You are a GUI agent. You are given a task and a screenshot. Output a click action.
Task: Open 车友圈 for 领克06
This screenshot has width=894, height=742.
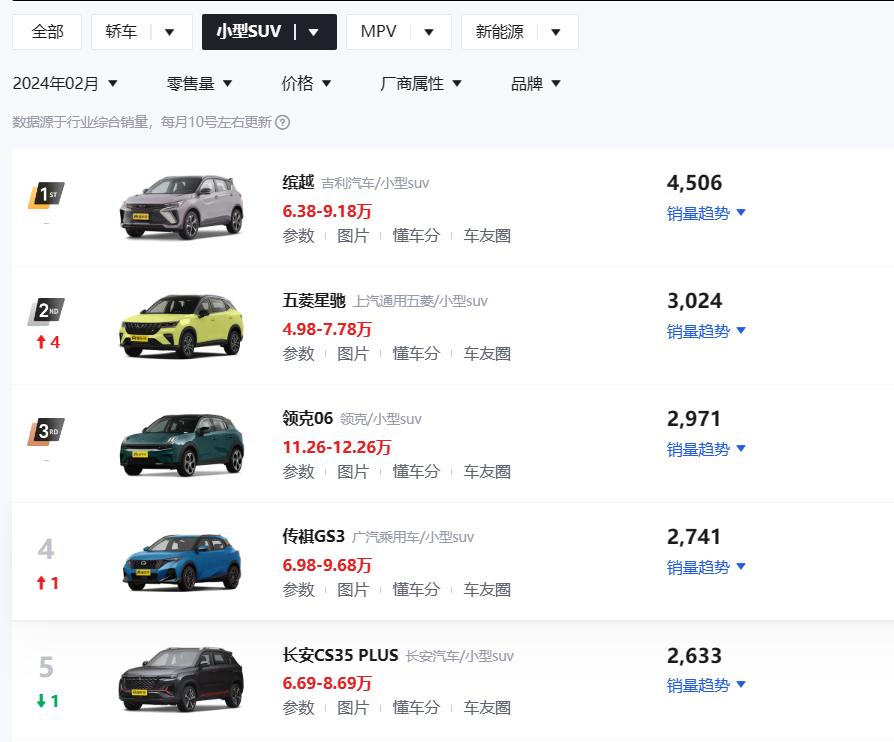pyautogui.click(x=487, y=472)
